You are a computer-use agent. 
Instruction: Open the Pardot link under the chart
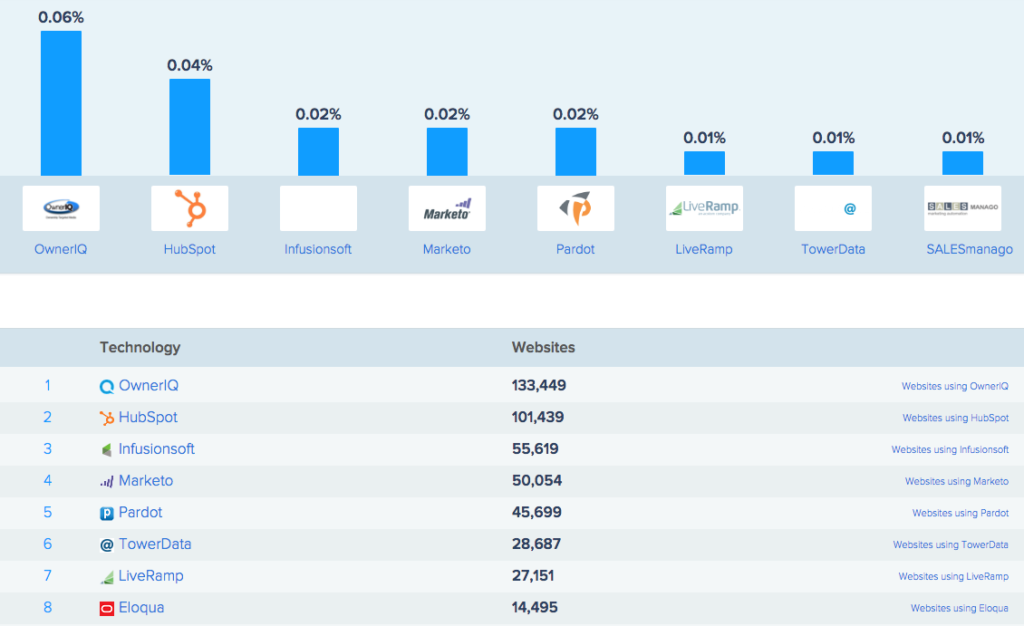(575, 249)
